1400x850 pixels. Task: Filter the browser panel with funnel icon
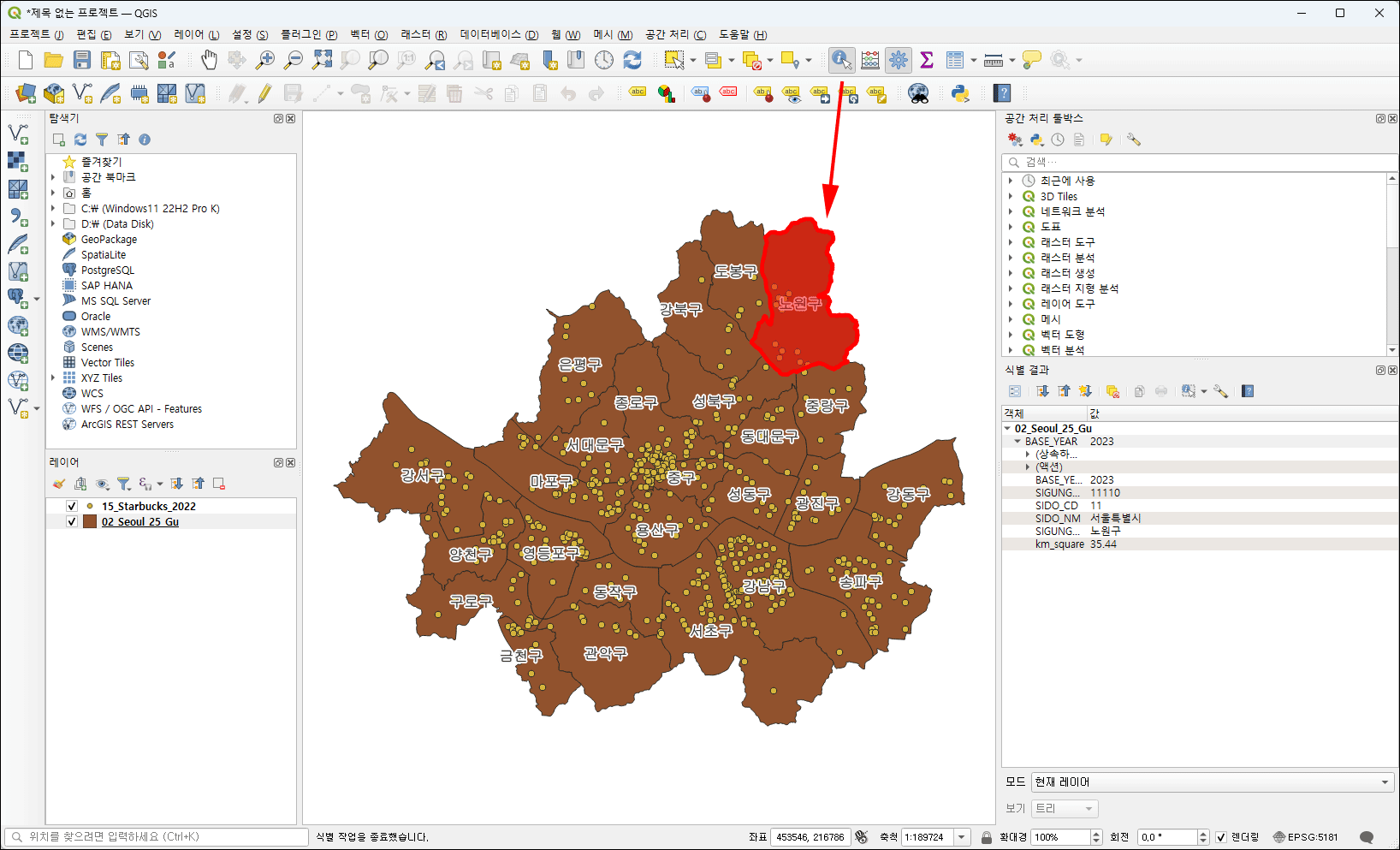tap(102, 140)
